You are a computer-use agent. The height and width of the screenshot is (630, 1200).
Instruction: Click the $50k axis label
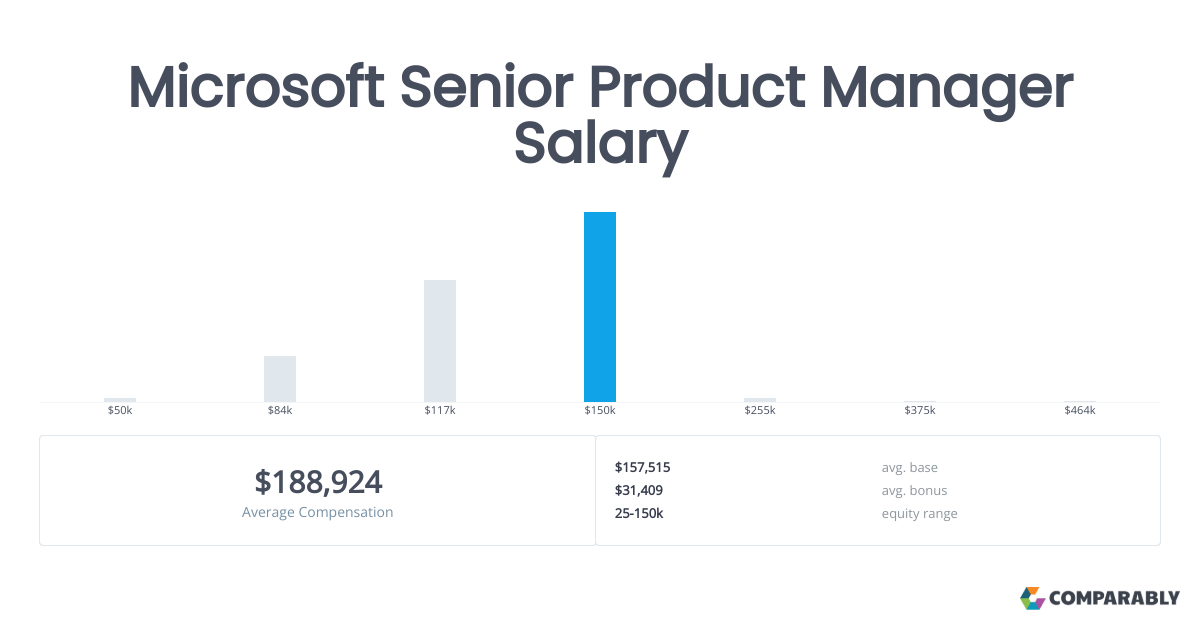click(x=120, y=411)
